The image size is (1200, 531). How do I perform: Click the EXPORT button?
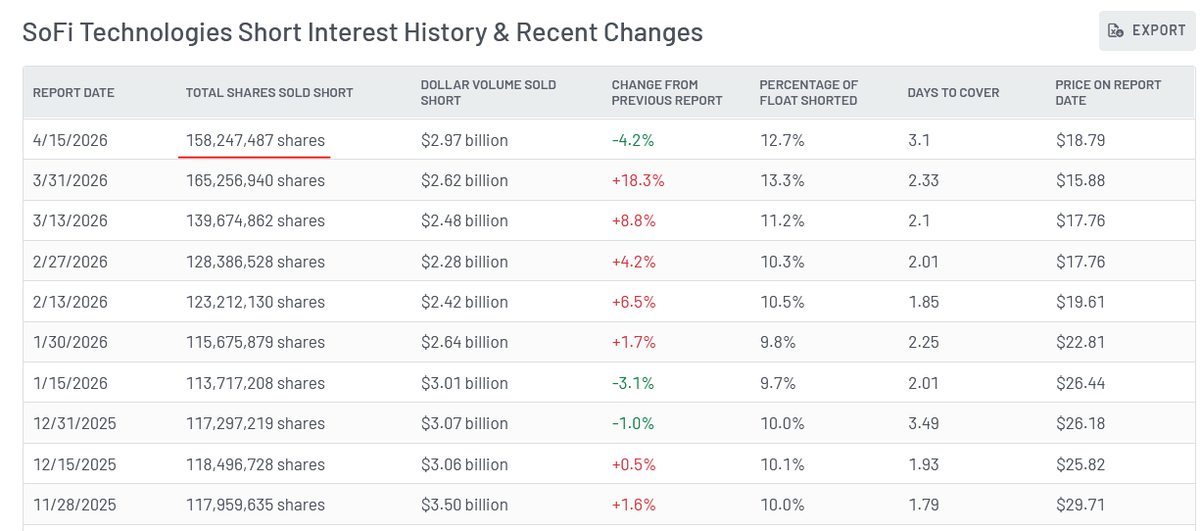(x=1147, y=31)
